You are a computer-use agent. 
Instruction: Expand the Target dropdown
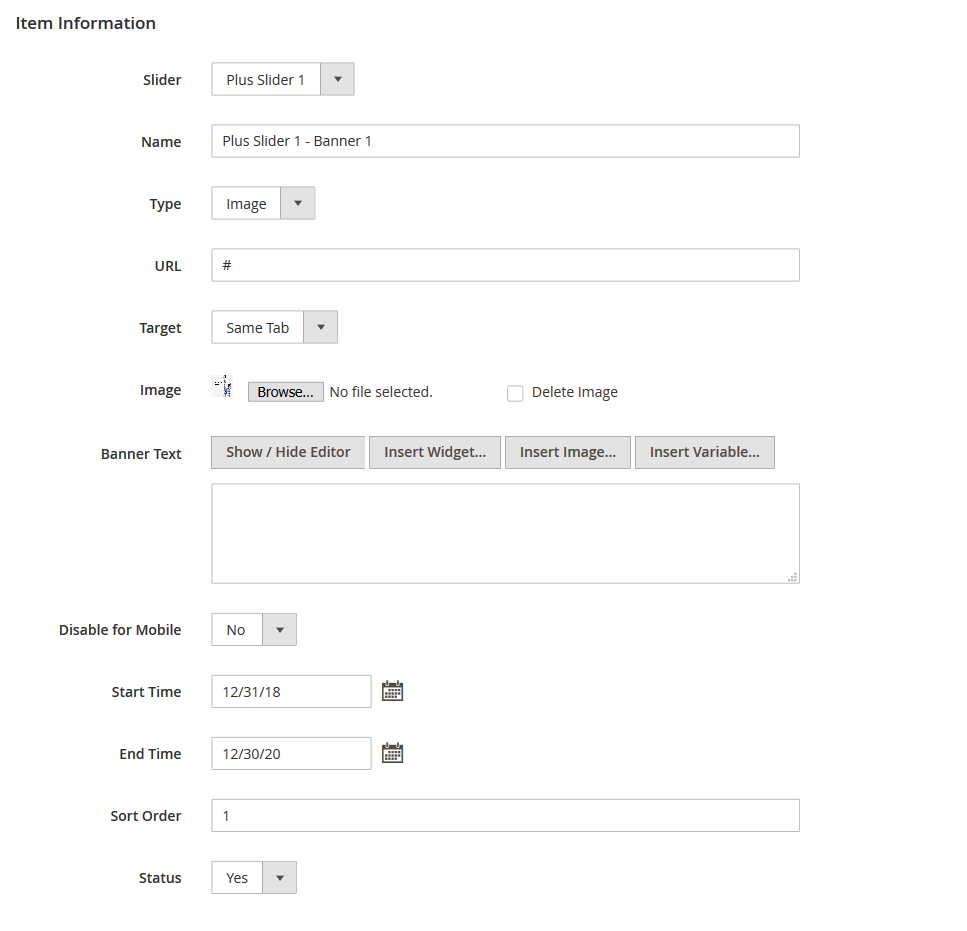click(274, 327)
